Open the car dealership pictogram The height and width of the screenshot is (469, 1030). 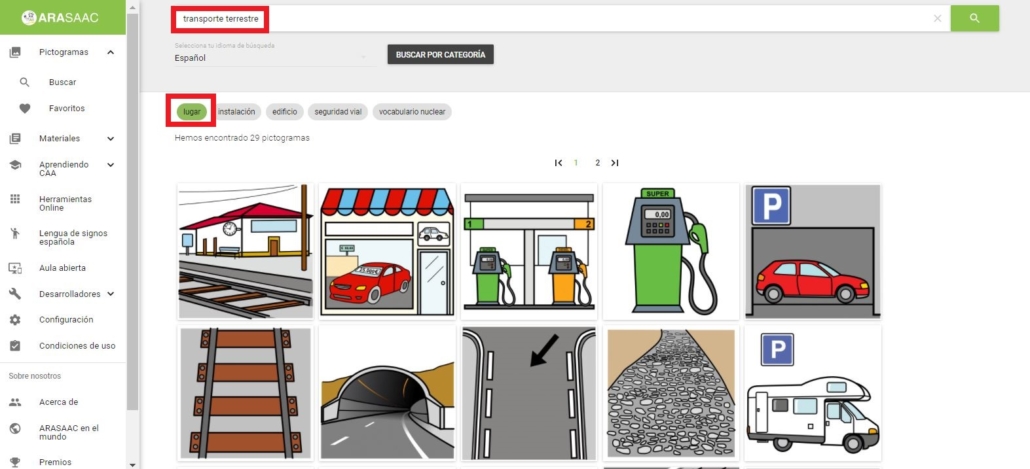[x=387, y=252]
